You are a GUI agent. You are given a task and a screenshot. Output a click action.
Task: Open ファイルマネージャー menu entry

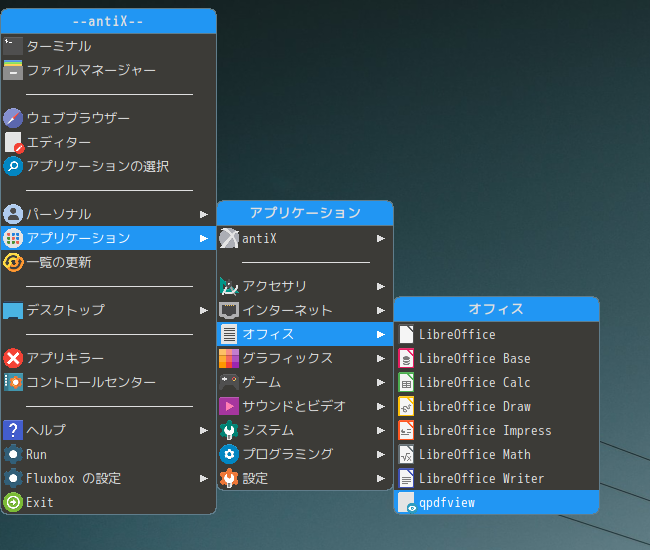pyautogui.click(x=109, y=70)
